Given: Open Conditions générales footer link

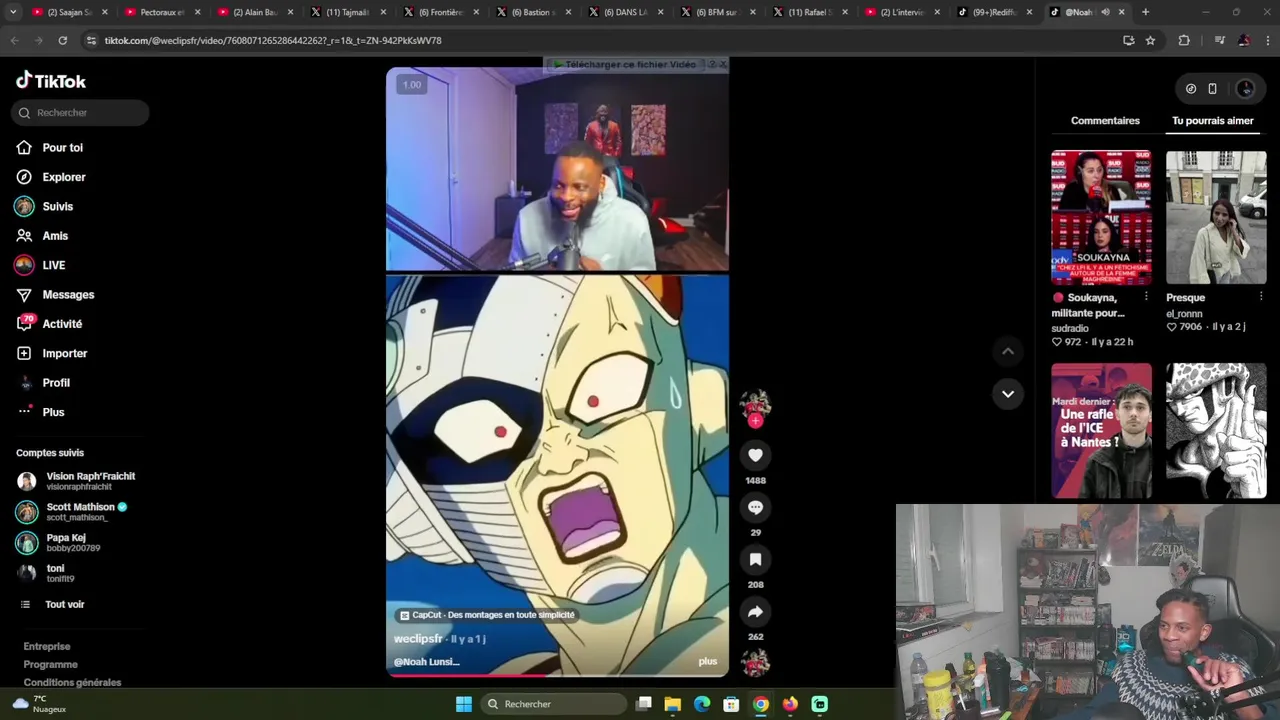Looking at the screenshot, I should coord(72,682).
